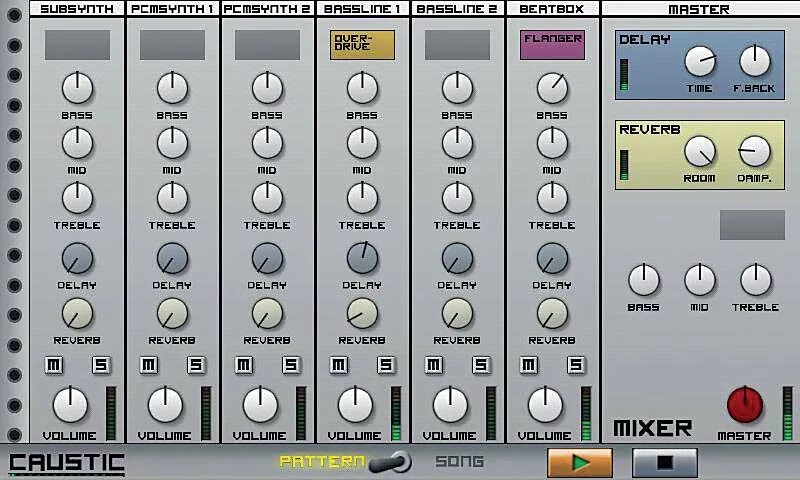Flip the Pattern/Song mode switch
The height and width of the screenshot is (480, 800).
click(390, 462)
